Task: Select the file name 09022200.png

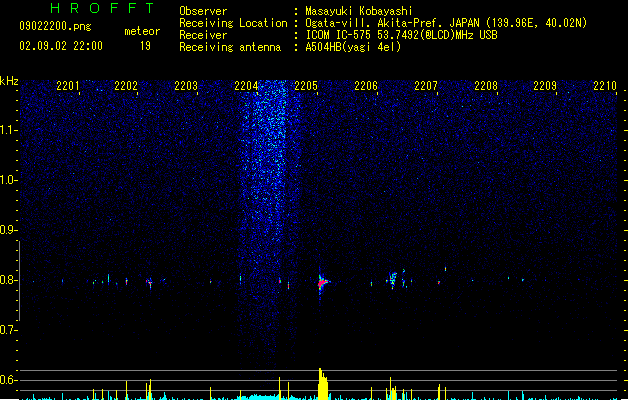Action: pos(55,26)
